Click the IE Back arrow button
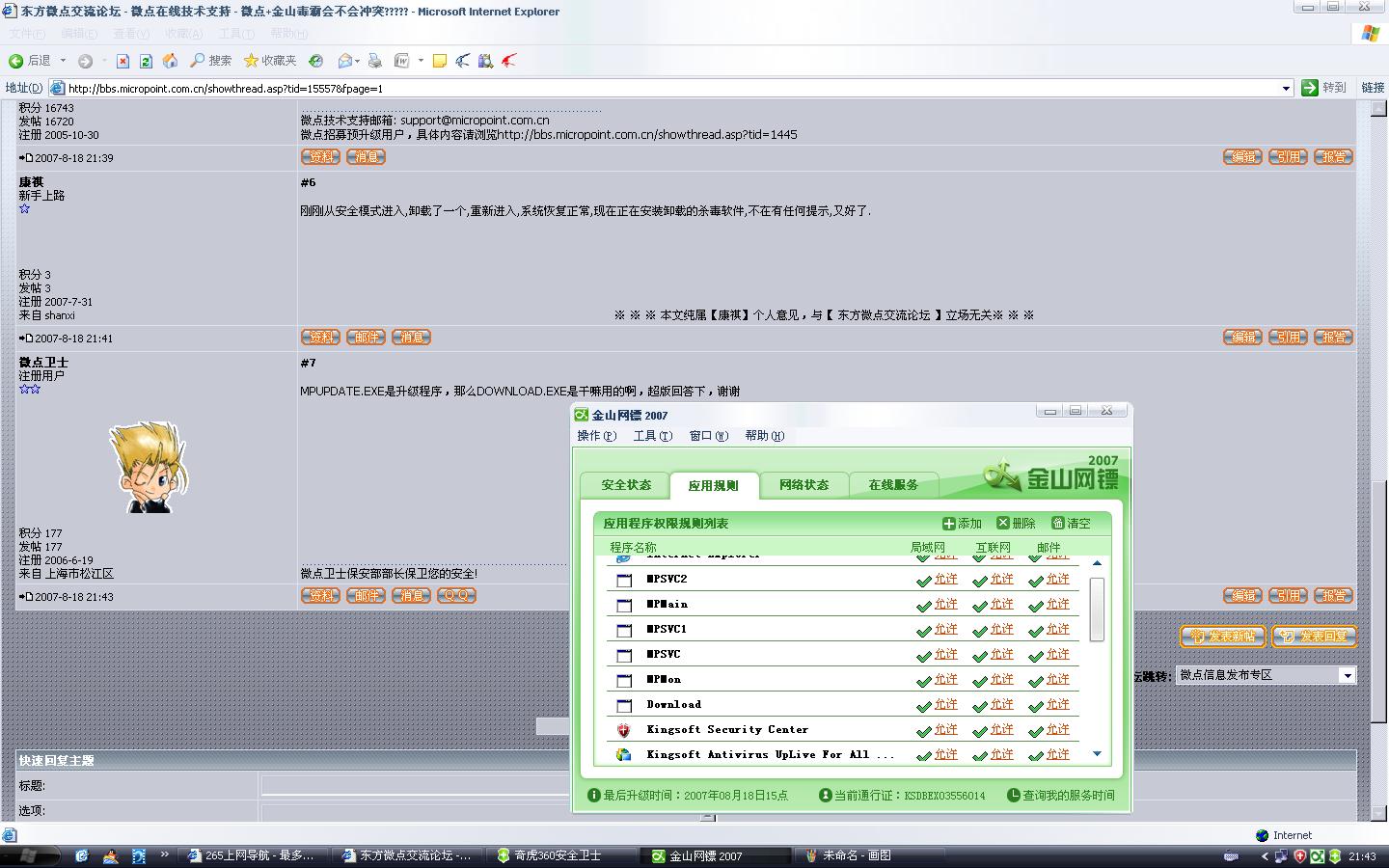The image size is (1389, 868). [16, 61]
